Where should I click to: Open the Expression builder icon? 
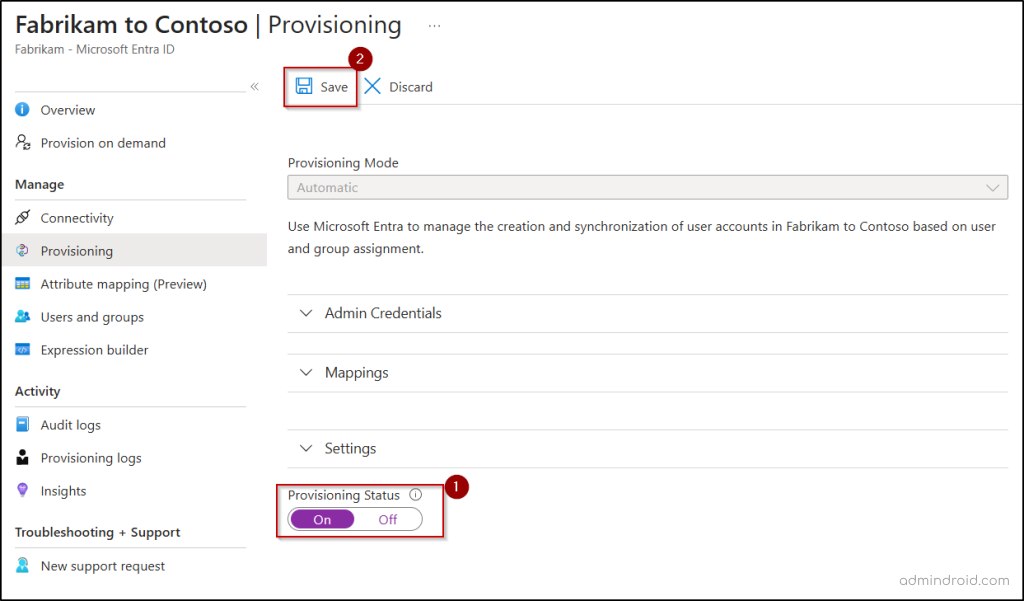(x=22, y=350)
